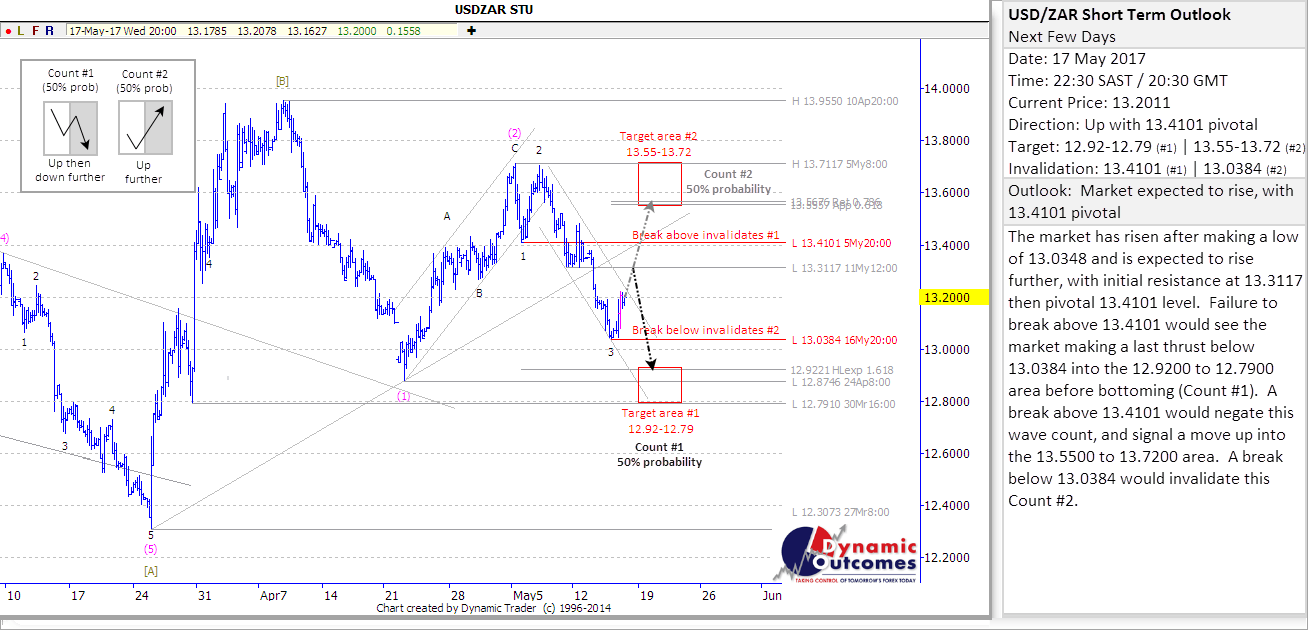
Task: Click the Invalidation: 13.4101 line
Action: [1148, 168]
